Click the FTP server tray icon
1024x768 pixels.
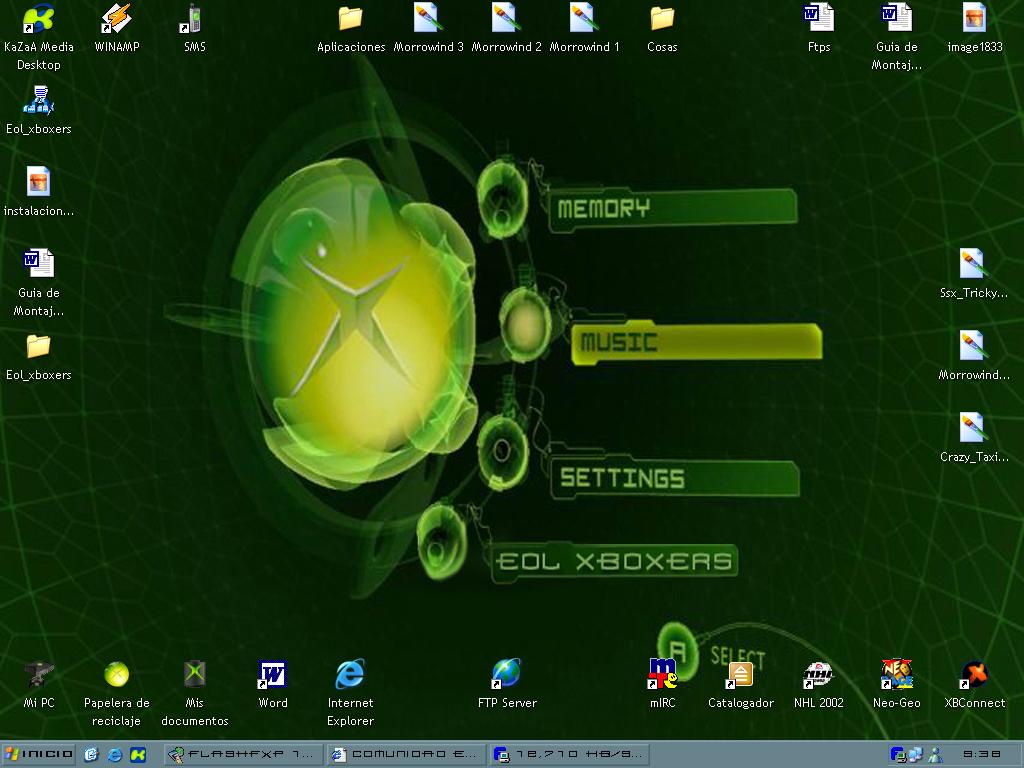(x=897, y=754)
